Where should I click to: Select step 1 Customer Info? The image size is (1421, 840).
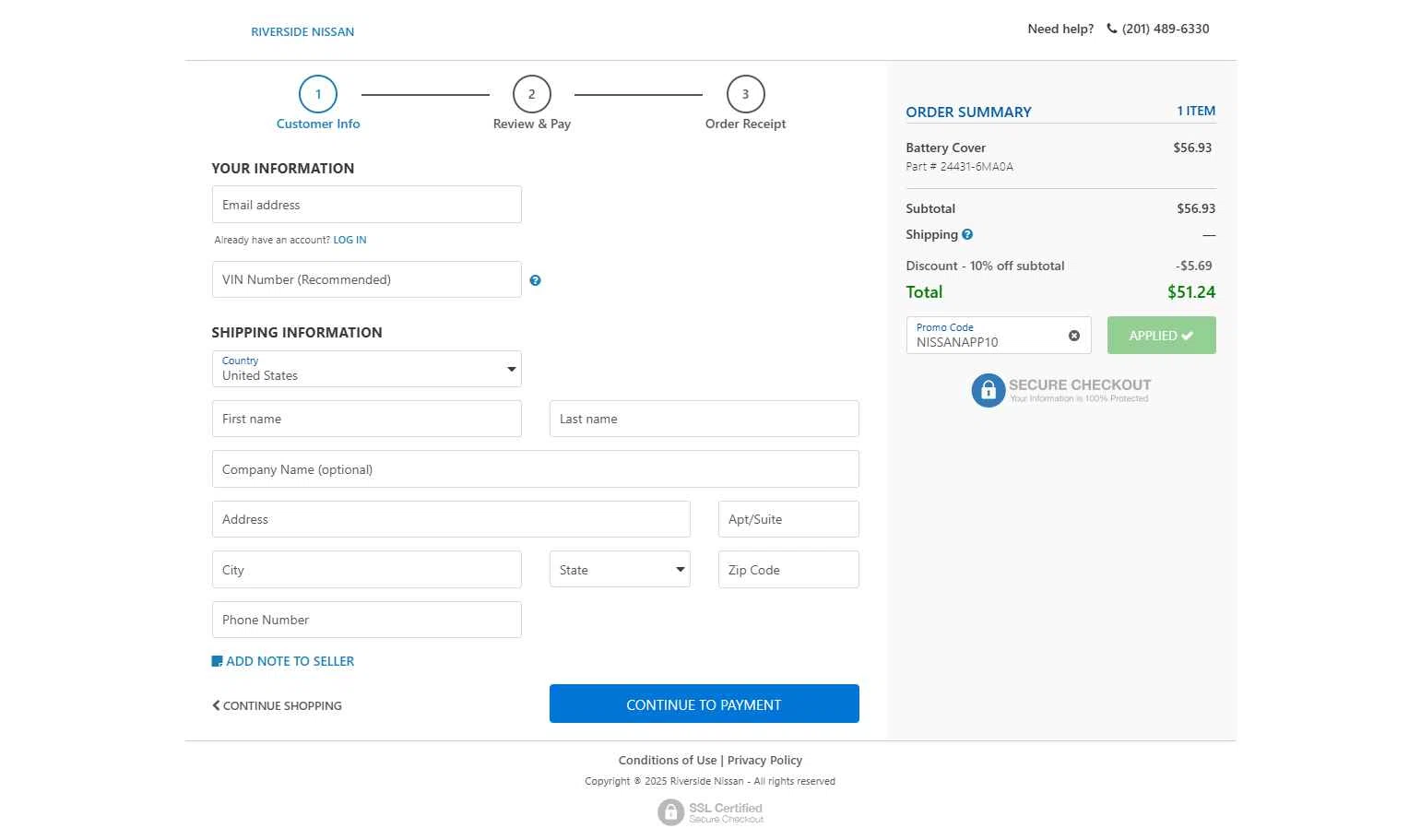point(318,103)
